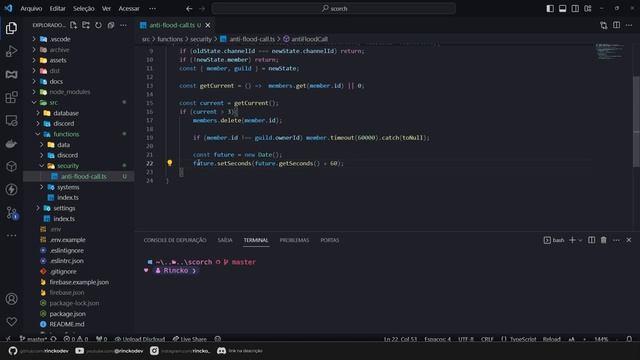Image resolution: width=640 pixels, height=360 pixels.
Task: Click notifications bell in status bar
Action: [629, 339]
